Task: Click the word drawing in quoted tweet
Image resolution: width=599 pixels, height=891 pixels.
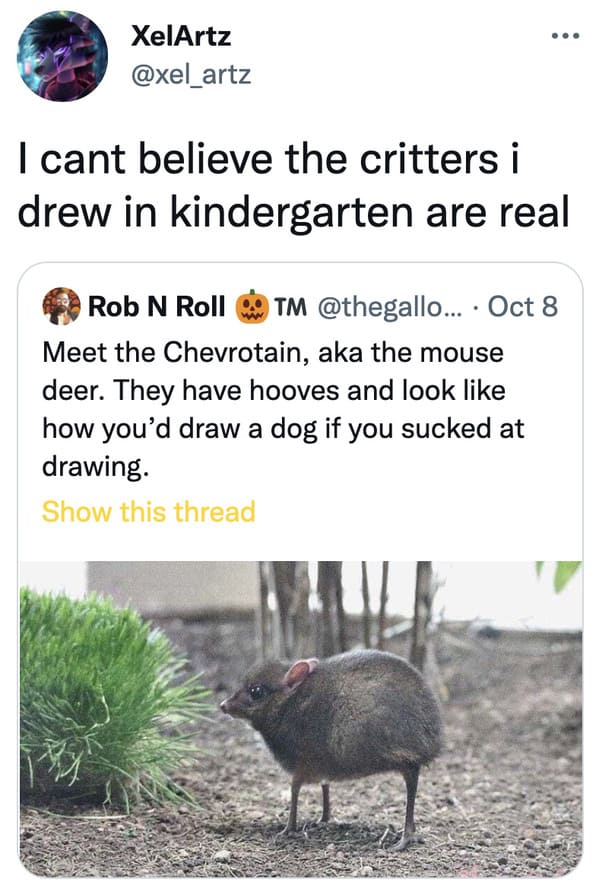Action: point(95,467)
